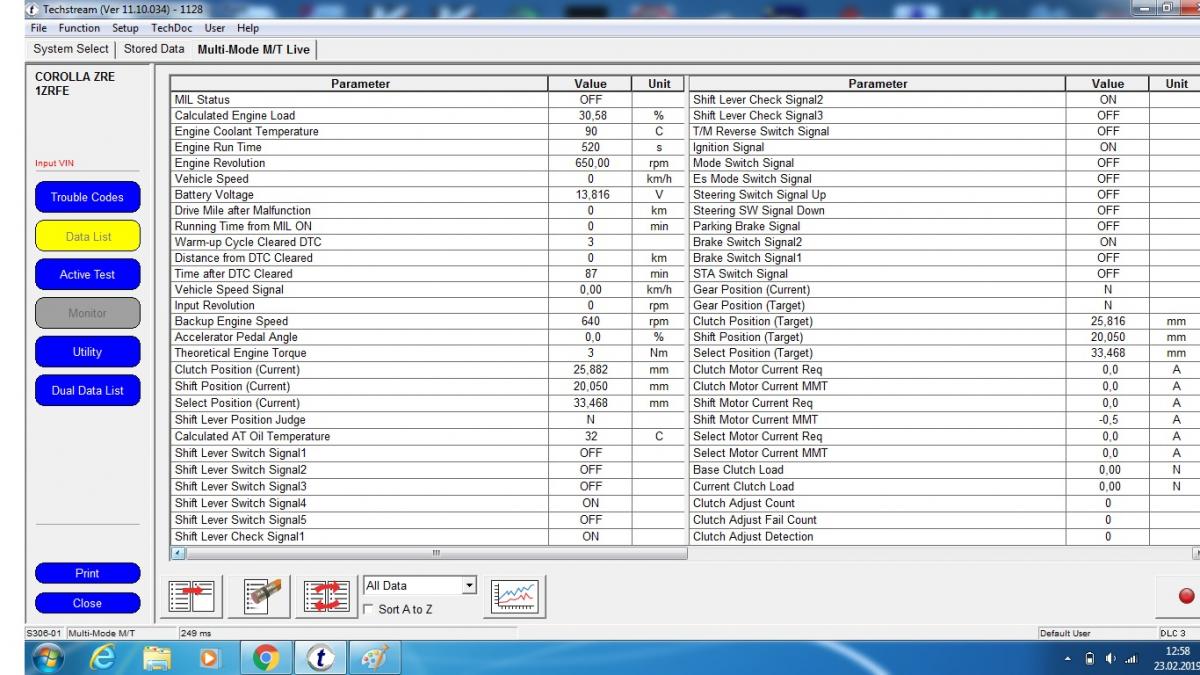The width and height of the screenshot is (1200, 675).
Task: Select Clutch Position (Target) row
Action: click(944, 322)
